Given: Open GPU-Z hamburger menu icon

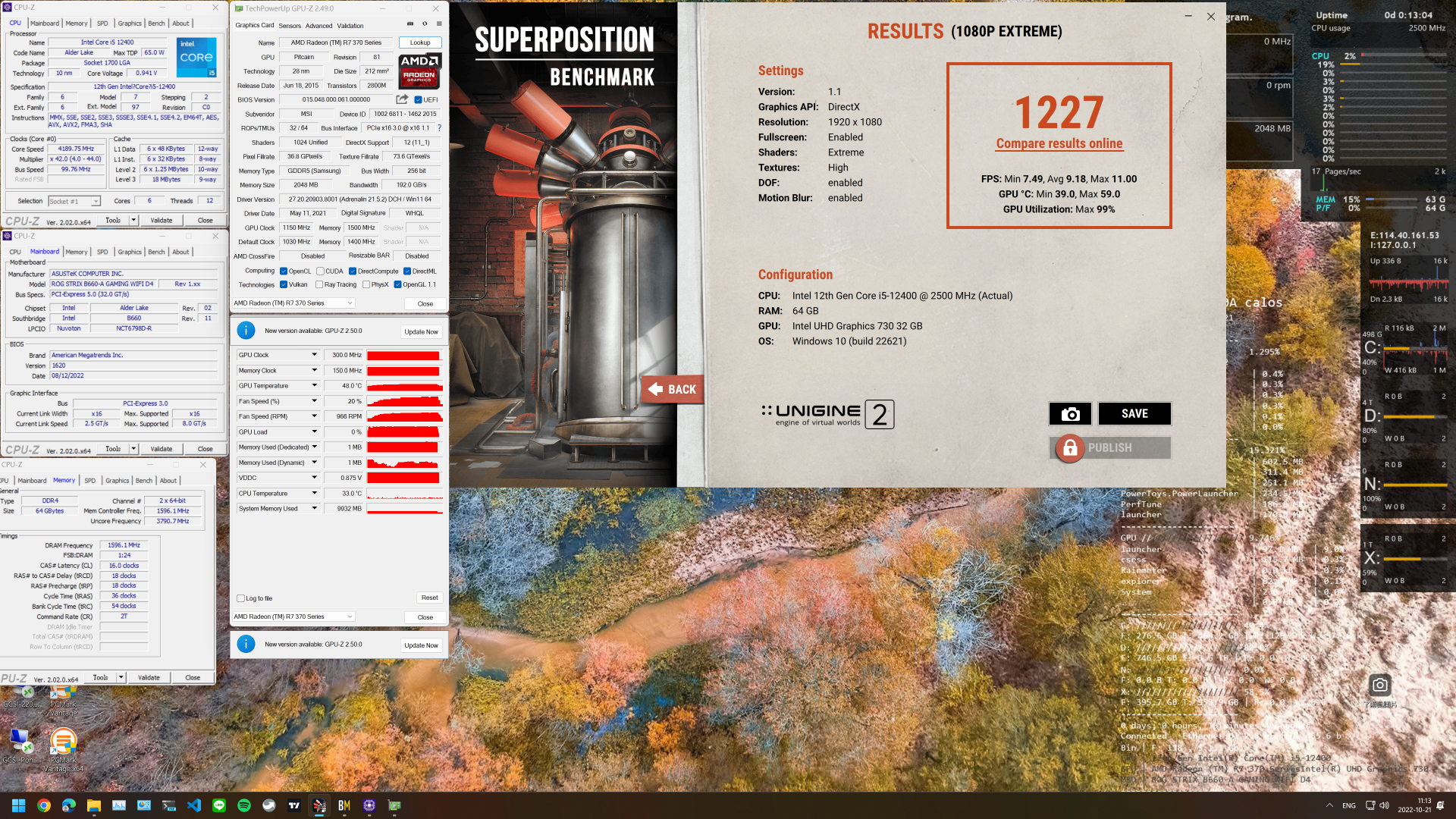Looking at the screenshot, I should [x=438, y=24].
